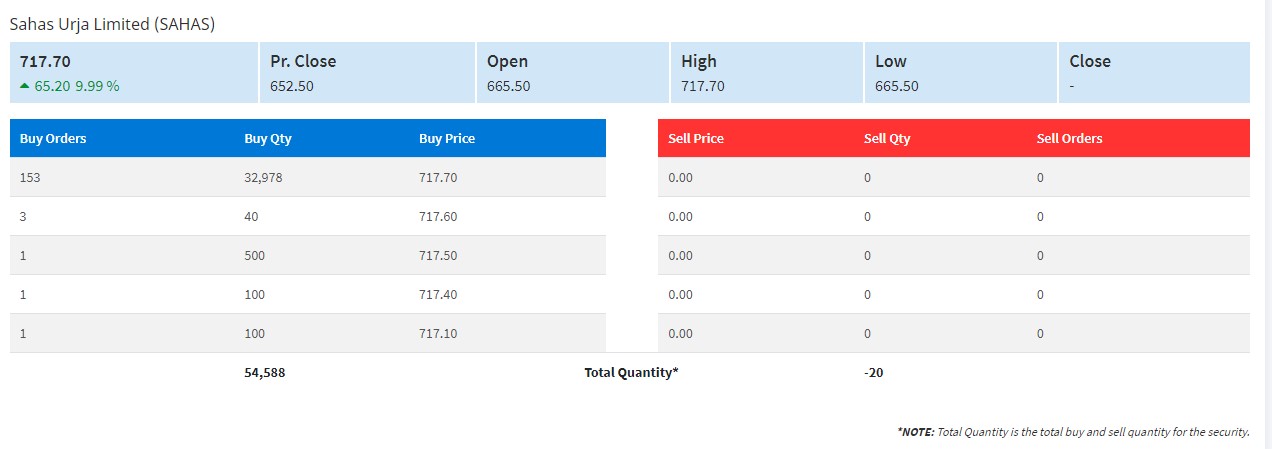
Task: Click buy orders '1' in the 717.40 row
Action: [23, 294]
